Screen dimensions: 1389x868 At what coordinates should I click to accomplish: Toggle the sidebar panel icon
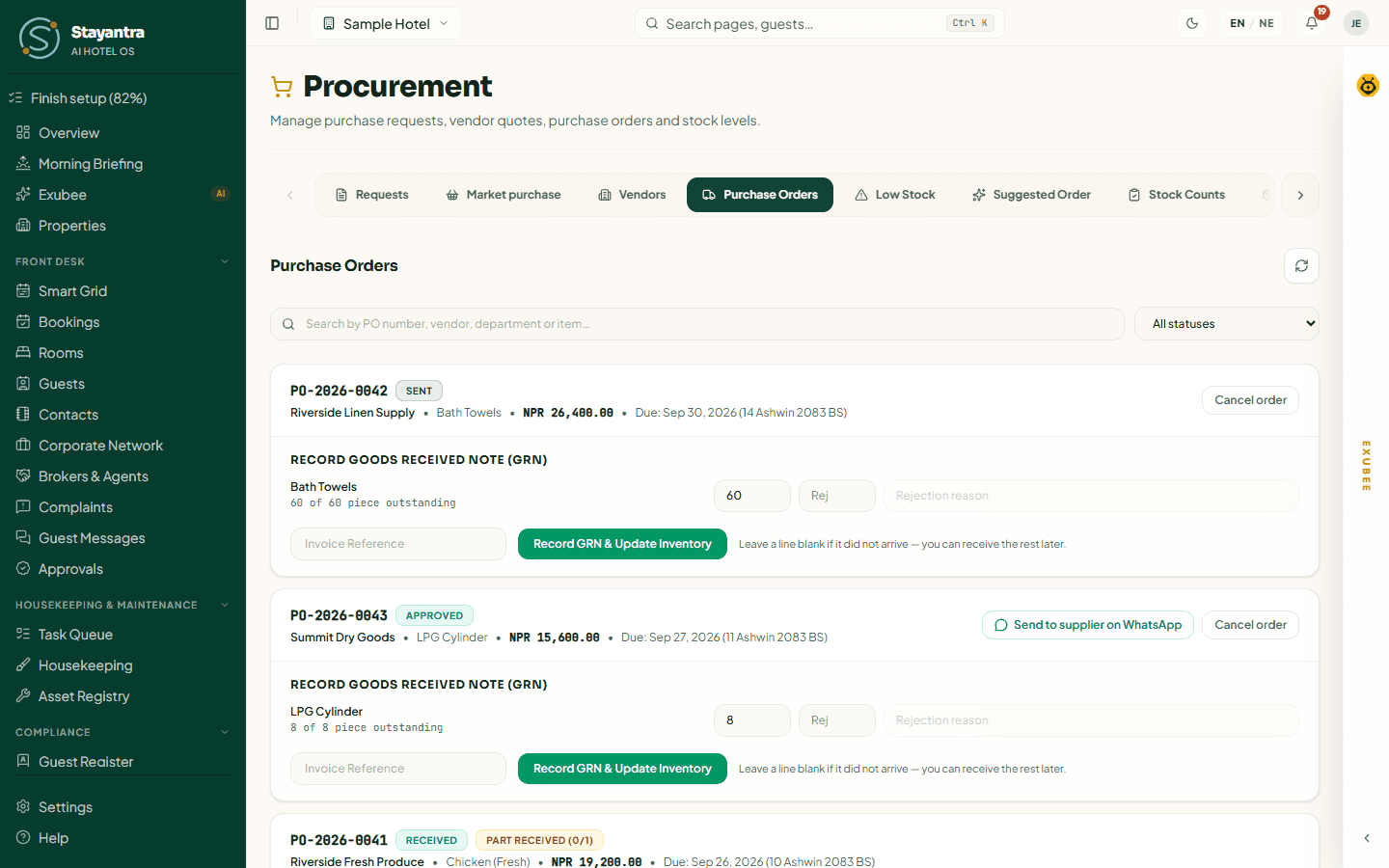(272, 23)
